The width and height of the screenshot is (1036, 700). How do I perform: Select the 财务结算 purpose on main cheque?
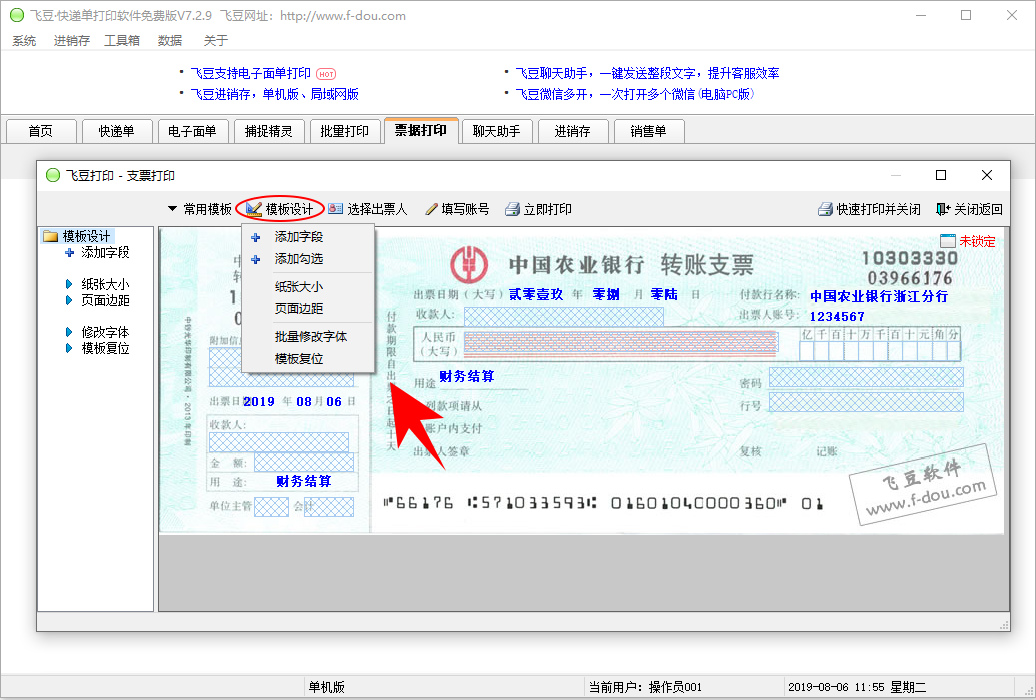466,376
